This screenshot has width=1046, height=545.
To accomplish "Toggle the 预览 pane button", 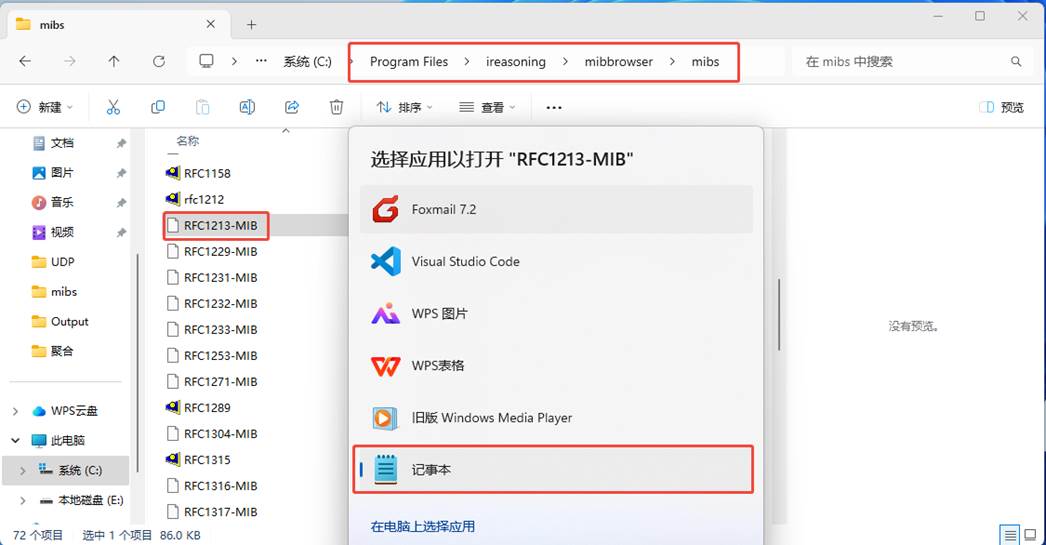I will point(1001,107).
